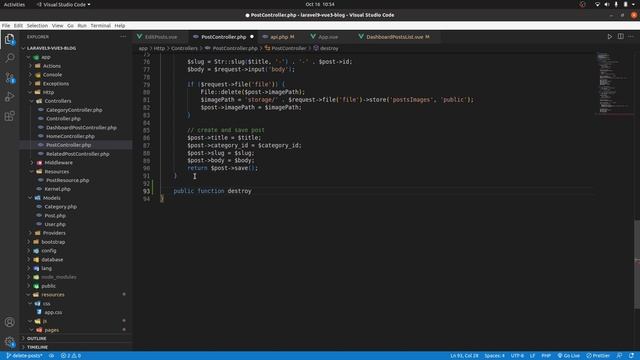This screenshot has height=360, width=640.
Task: Open the system volume tray icon
Action: point(607,4)
